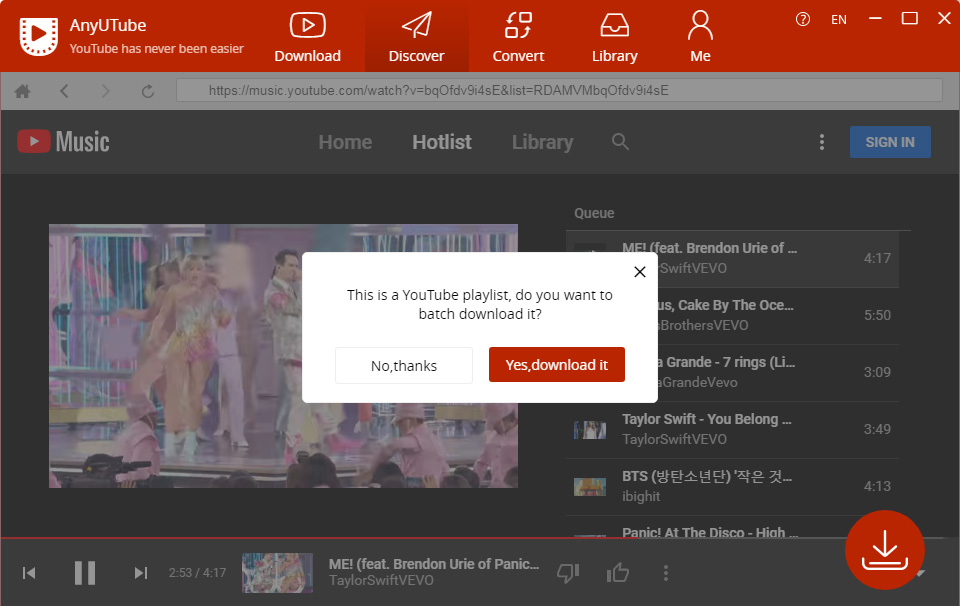The height and width of the screenshot is (606, 960).
Task: Skip to the previous track
Action: pos(29,573)
